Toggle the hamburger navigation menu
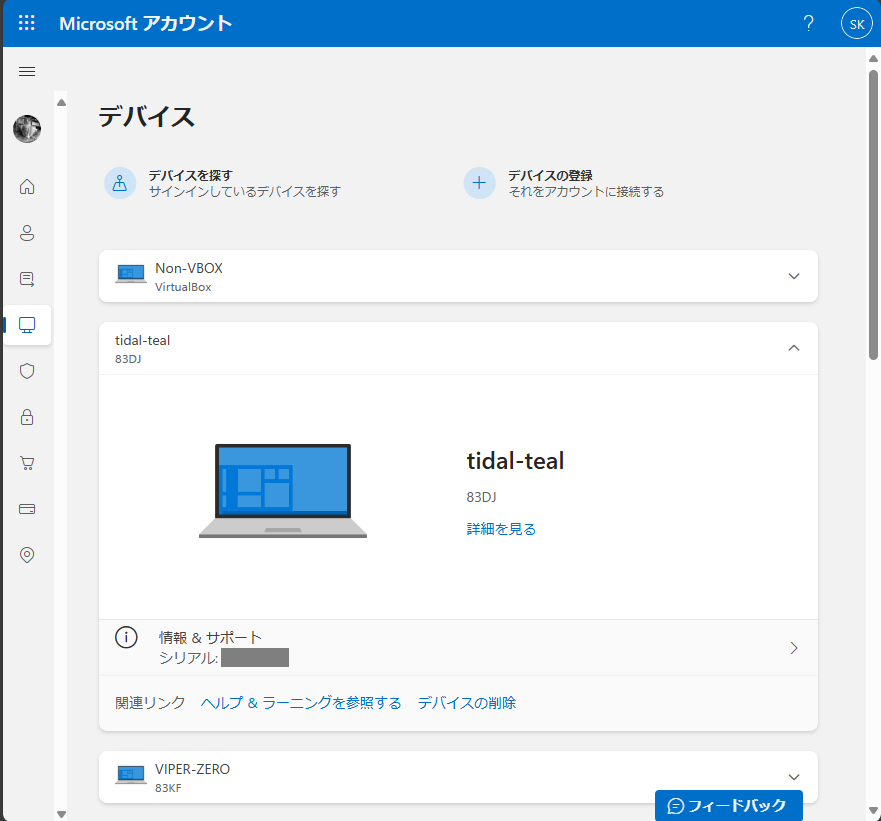This screenshot has height=821, width=881. point(27,71)
